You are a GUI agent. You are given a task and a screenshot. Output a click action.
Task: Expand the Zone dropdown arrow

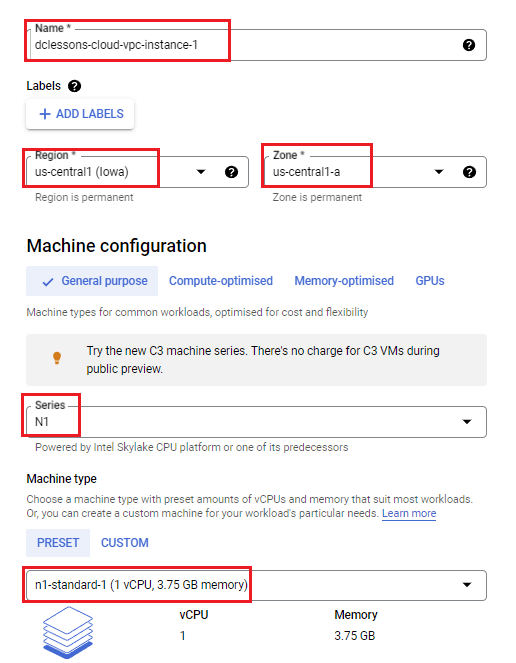[x=439, y=172]
